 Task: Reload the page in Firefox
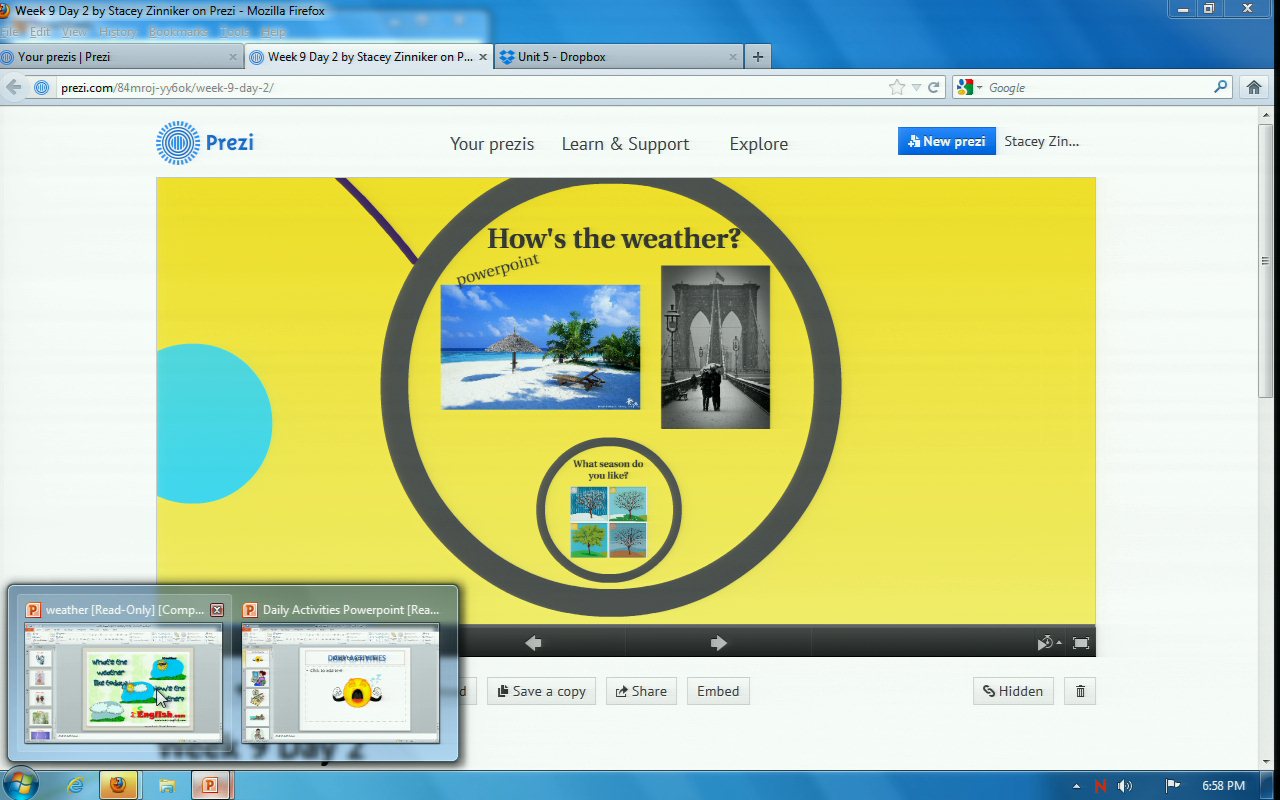pos(934,88)
